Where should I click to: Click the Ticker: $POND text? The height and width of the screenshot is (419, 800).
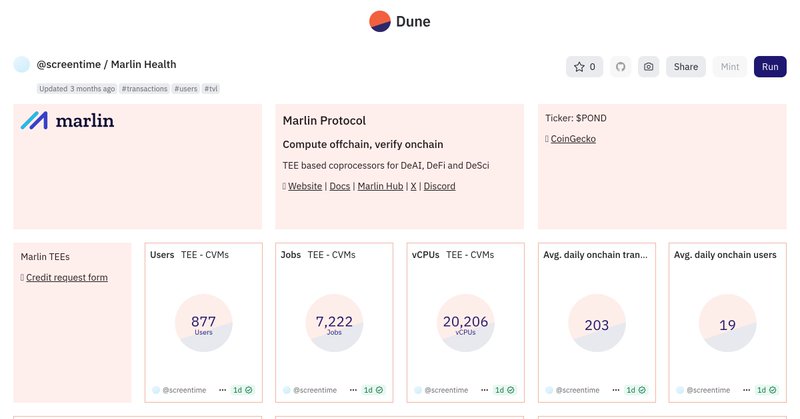pos(576,118)
